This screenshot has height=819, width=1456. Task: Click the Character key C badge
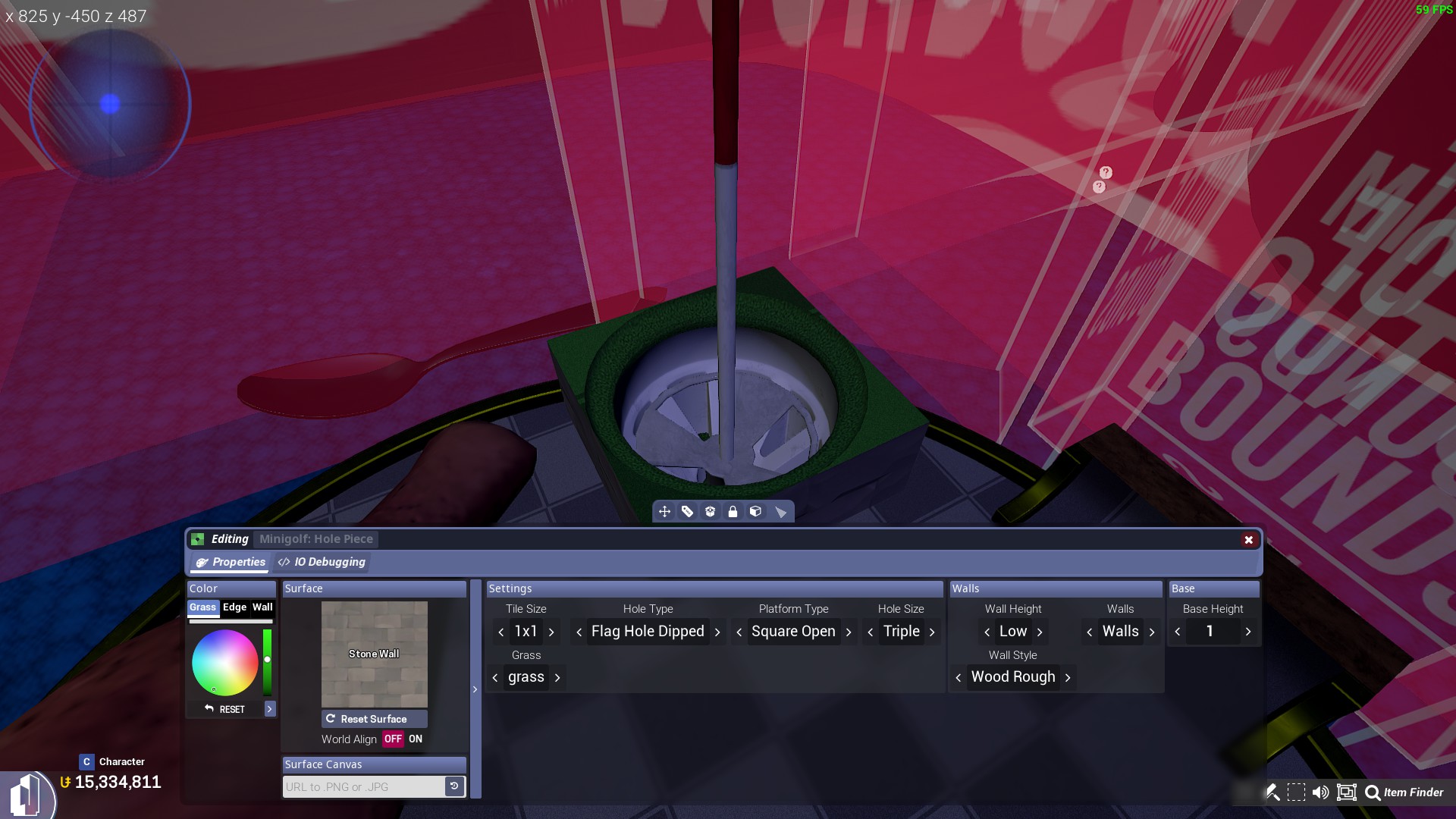(x=86, y=762)
